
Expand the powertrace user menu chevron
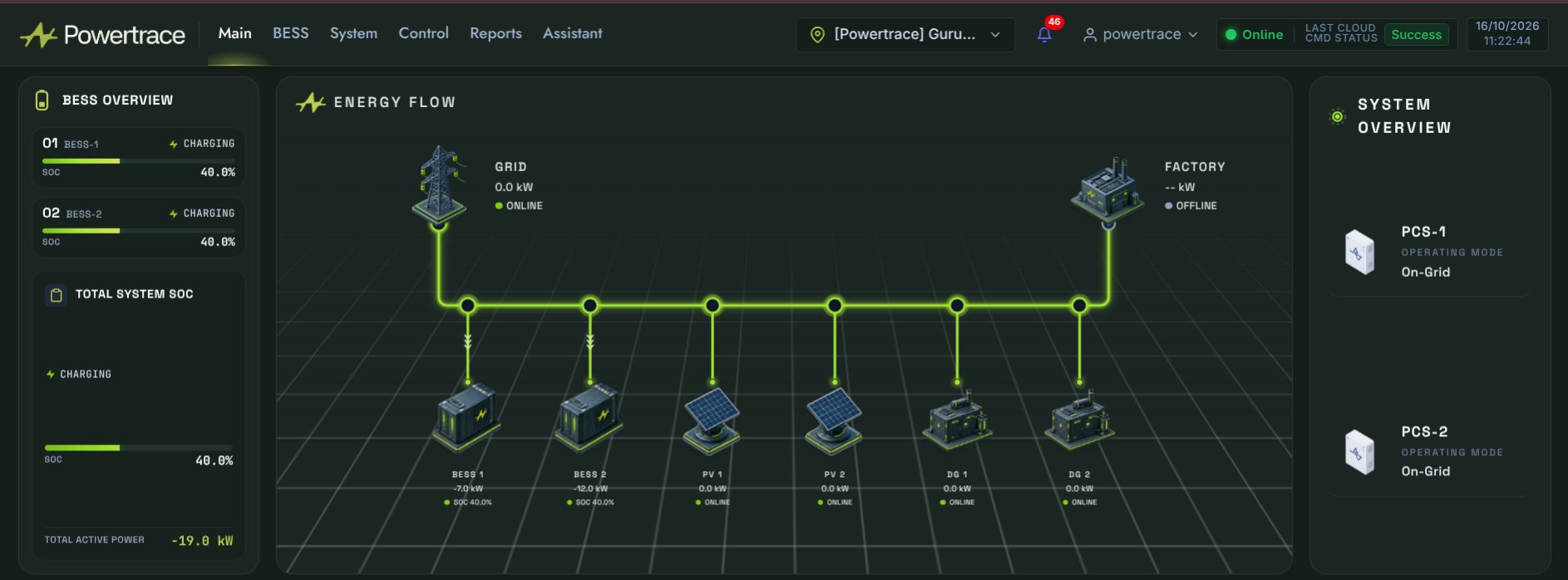[1193, 35]
